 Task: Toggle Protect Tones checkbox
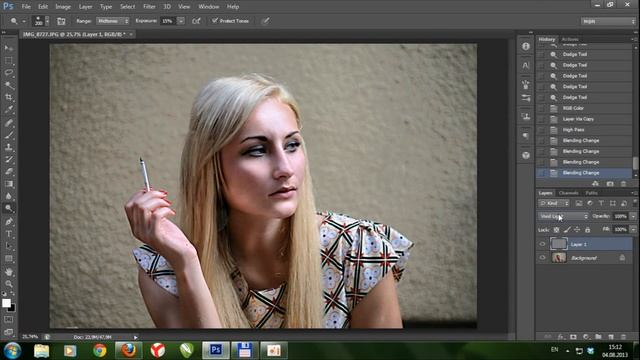(x=215, y=20)
